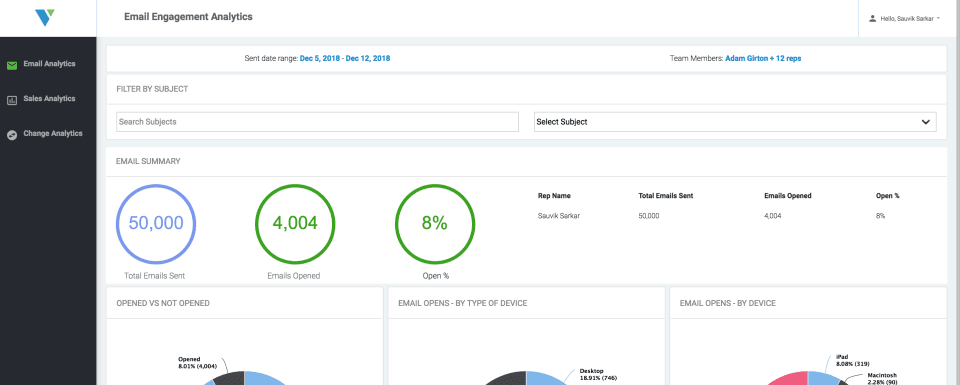Click the OPENED VS NOT OPENED heading
Viewport: 960px width, 385px height.
coord(163,303)
